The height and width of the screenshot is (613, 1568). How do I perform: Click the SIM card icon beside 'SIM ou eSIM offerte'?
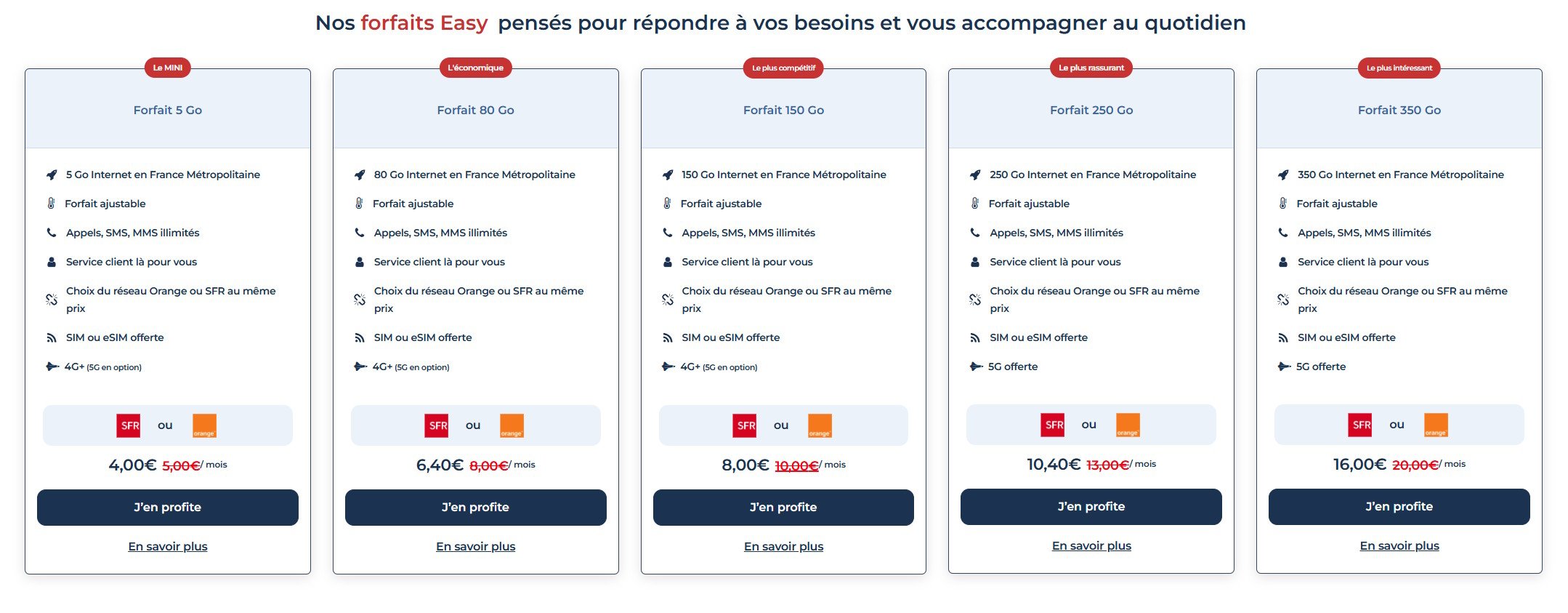pyautogui.click(x=51, y=337)
